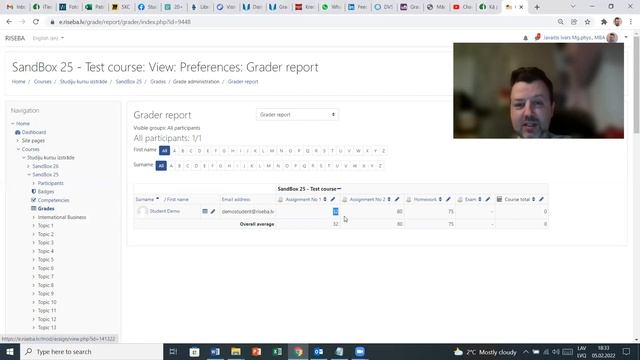640x360 pixels.
Task: Open Badges in navigation
Action: (46, 191)
